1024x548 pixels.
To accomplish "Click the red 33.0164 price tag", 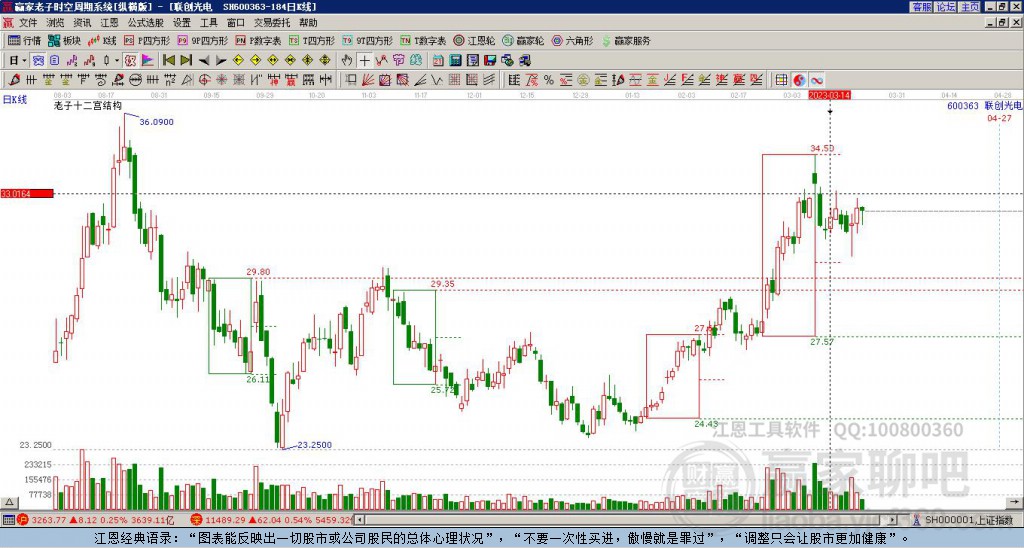I will (27, 193).
